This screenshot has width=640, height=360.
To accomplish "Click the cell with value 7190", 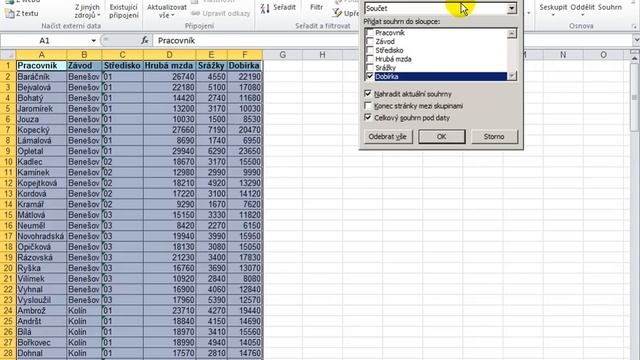I will [x=211, y=130].
